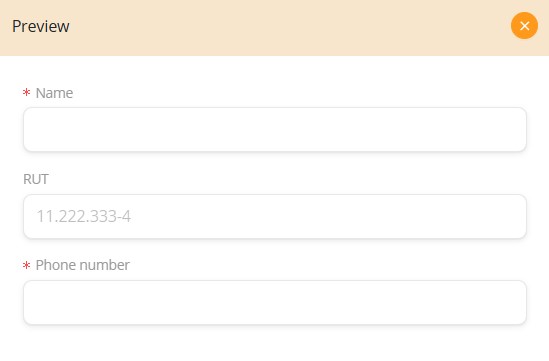Close the Preview panel with the orange X
Screen dimensions: 549x361
point(524,26)
